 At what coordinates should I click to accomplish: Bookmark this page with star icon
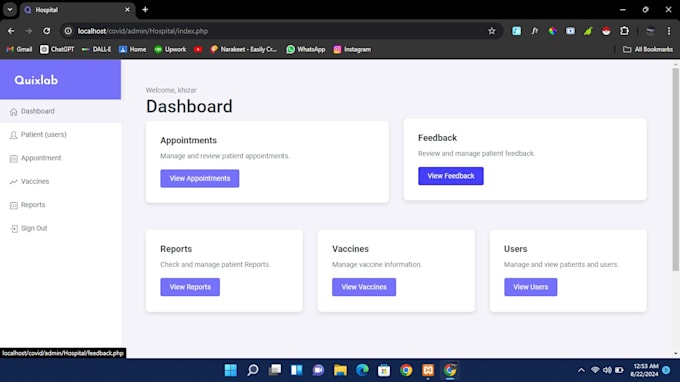[491, 31]
